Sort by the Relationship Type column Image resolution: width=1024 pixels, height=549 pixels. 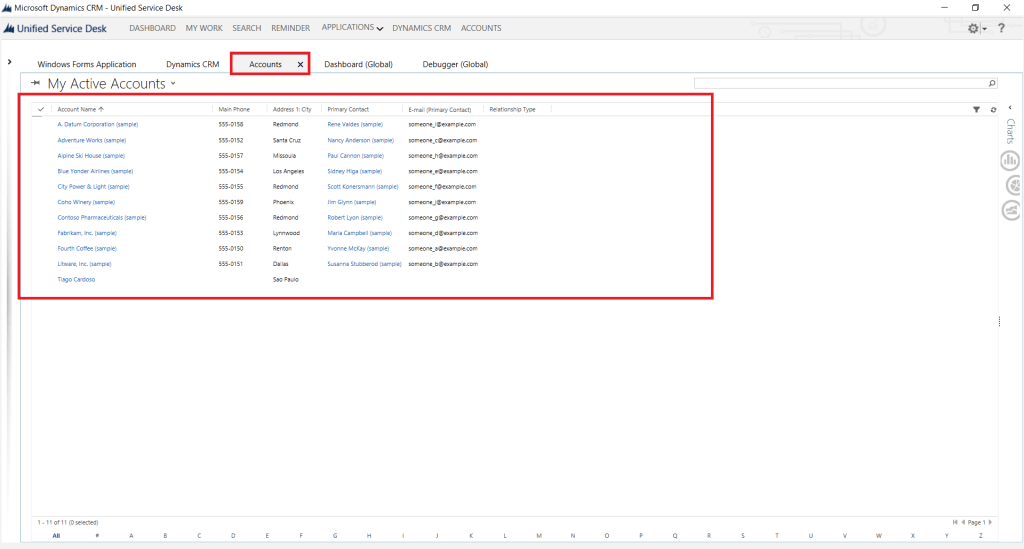coord(513,109)
